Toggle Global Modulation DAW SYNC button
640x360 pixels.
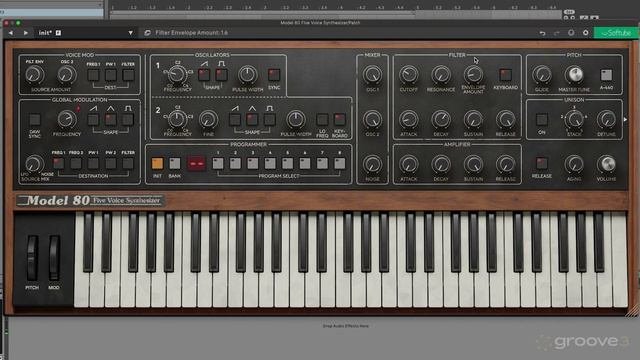35,120
